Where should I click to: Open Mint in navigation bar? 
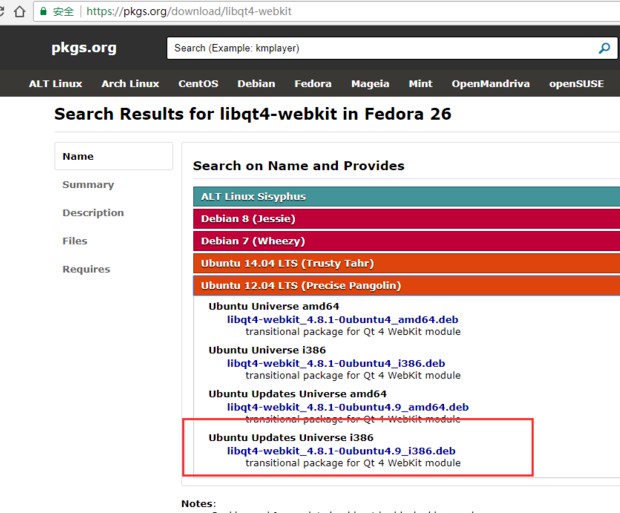[x=420, y=84]
